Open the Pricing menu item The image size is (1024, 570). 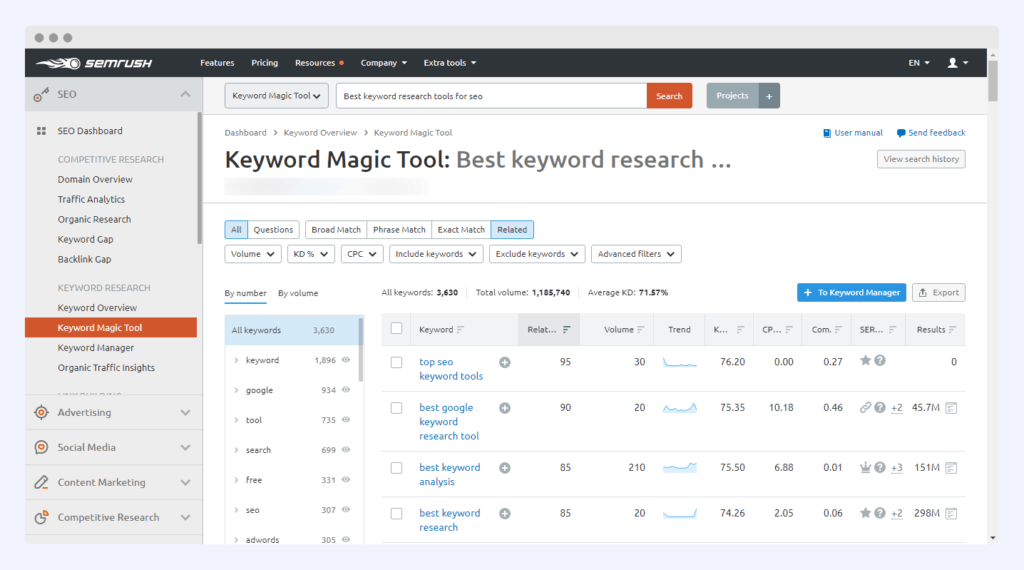(264, 63)
